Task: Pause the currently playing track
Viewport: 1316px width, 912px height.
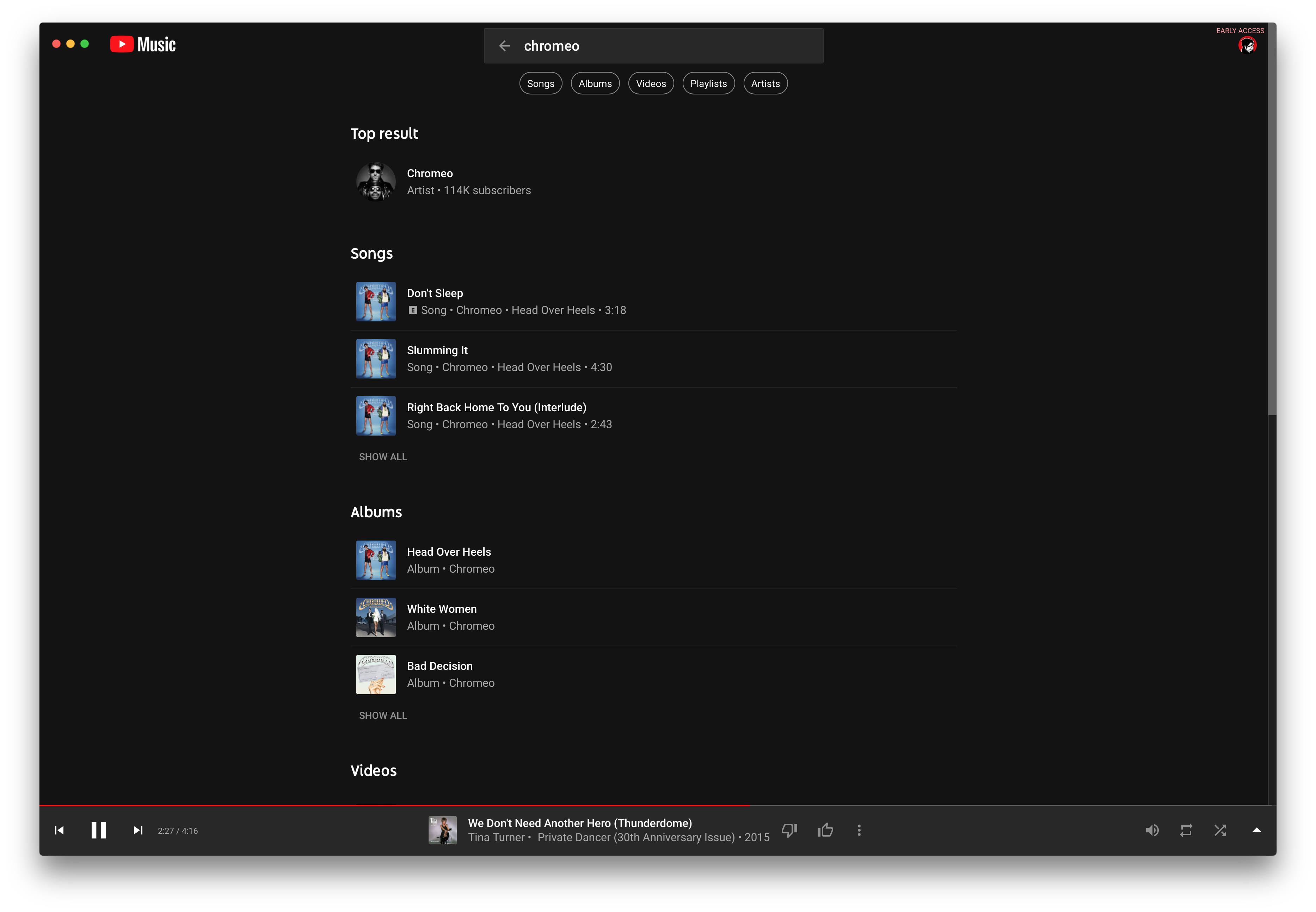Action: (98, 830)
